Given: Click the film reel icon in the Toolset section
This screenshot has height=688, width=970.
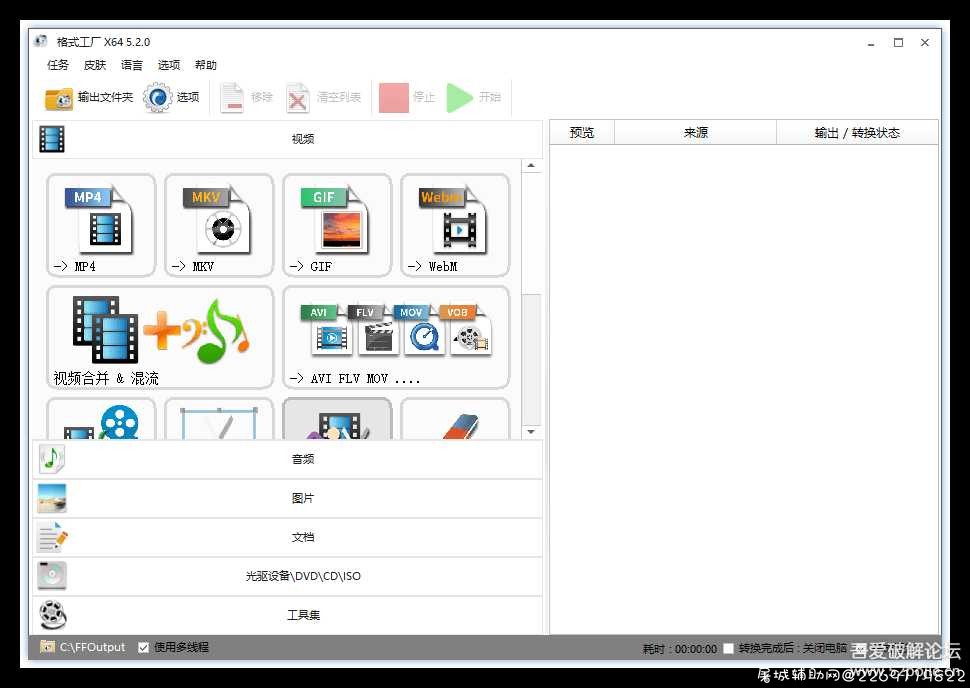Looking at the screenshot, I should (x=52, y=615).
